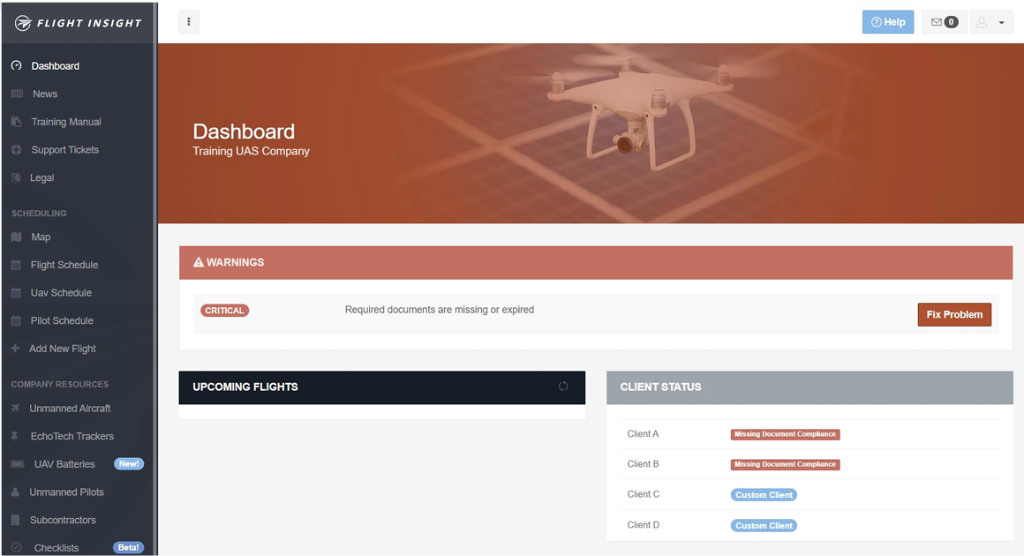Click the Pilot Schedule calendar icon
This screenshot has height=556, width=1024.
coord(16,321)
